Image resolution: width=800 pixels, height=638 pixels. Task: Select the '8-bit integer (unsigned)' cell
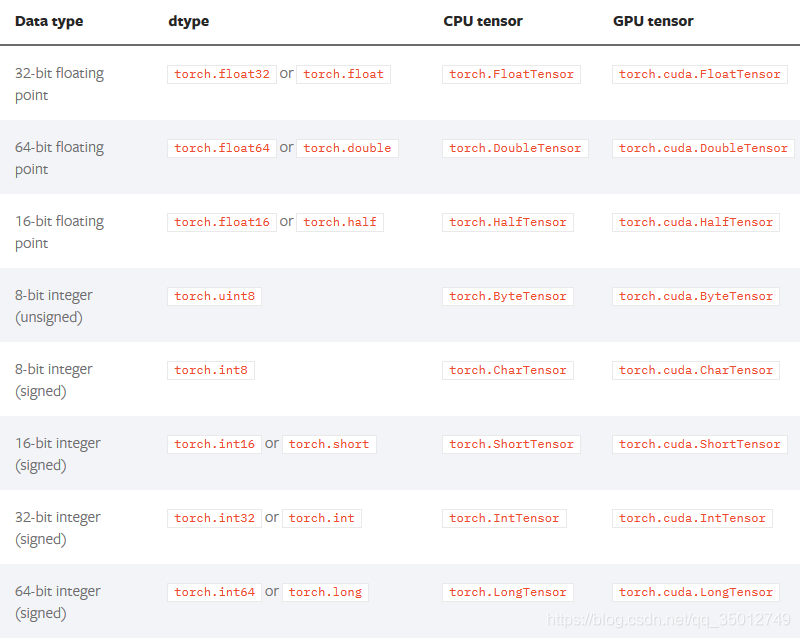point(54,306)
